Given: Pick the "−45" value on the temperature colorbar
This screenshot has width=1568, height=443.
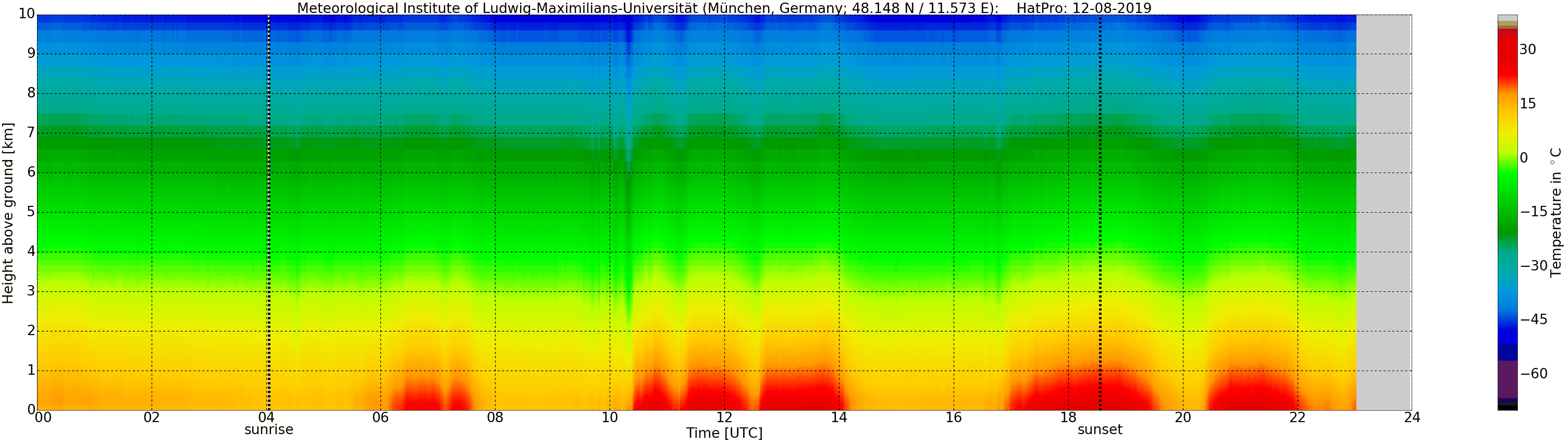Looking at the screenshot, I should tap(1533, 319).
